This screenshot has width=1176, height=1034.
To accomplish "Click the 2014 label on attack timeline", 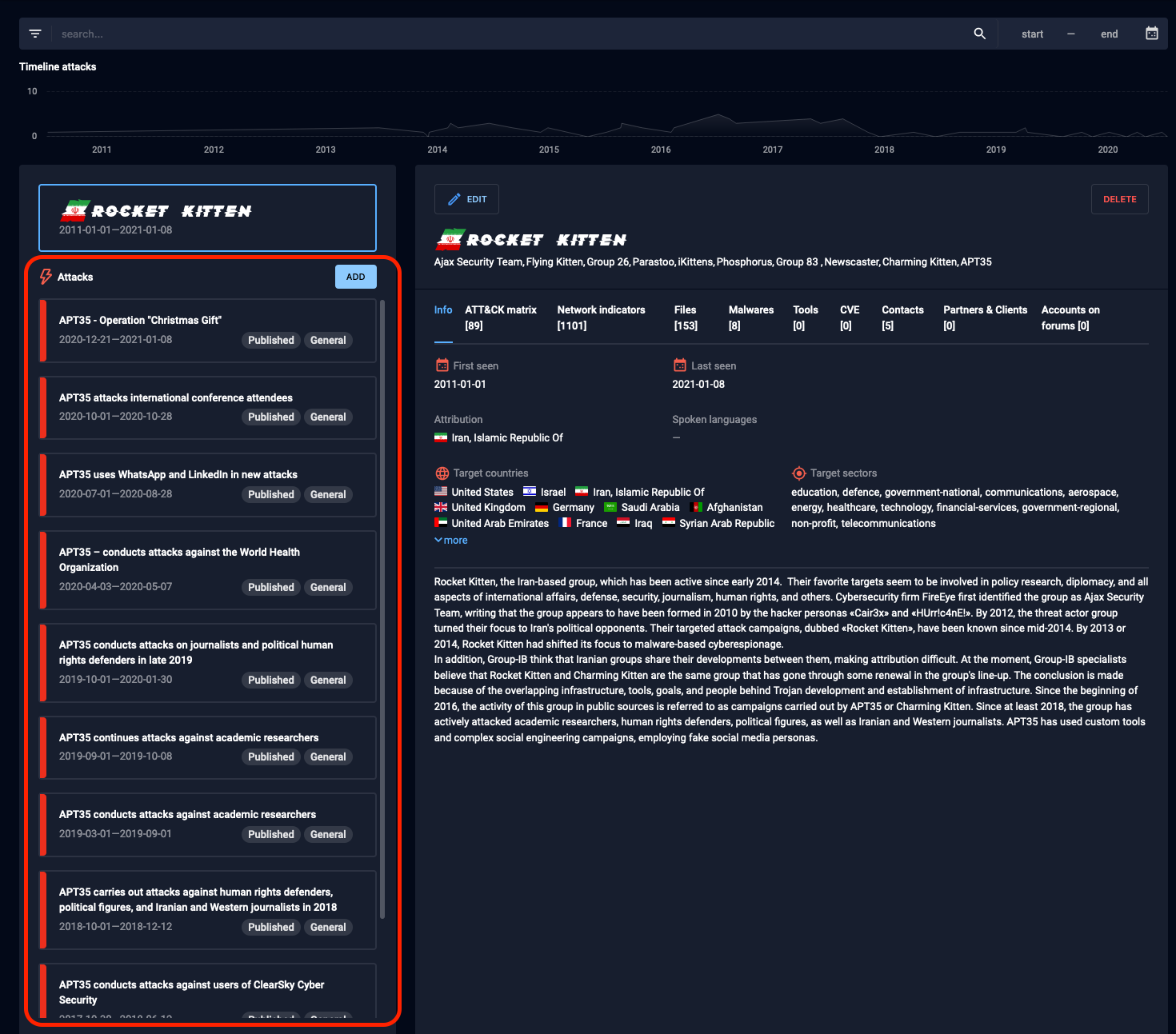I will (438, 150).
